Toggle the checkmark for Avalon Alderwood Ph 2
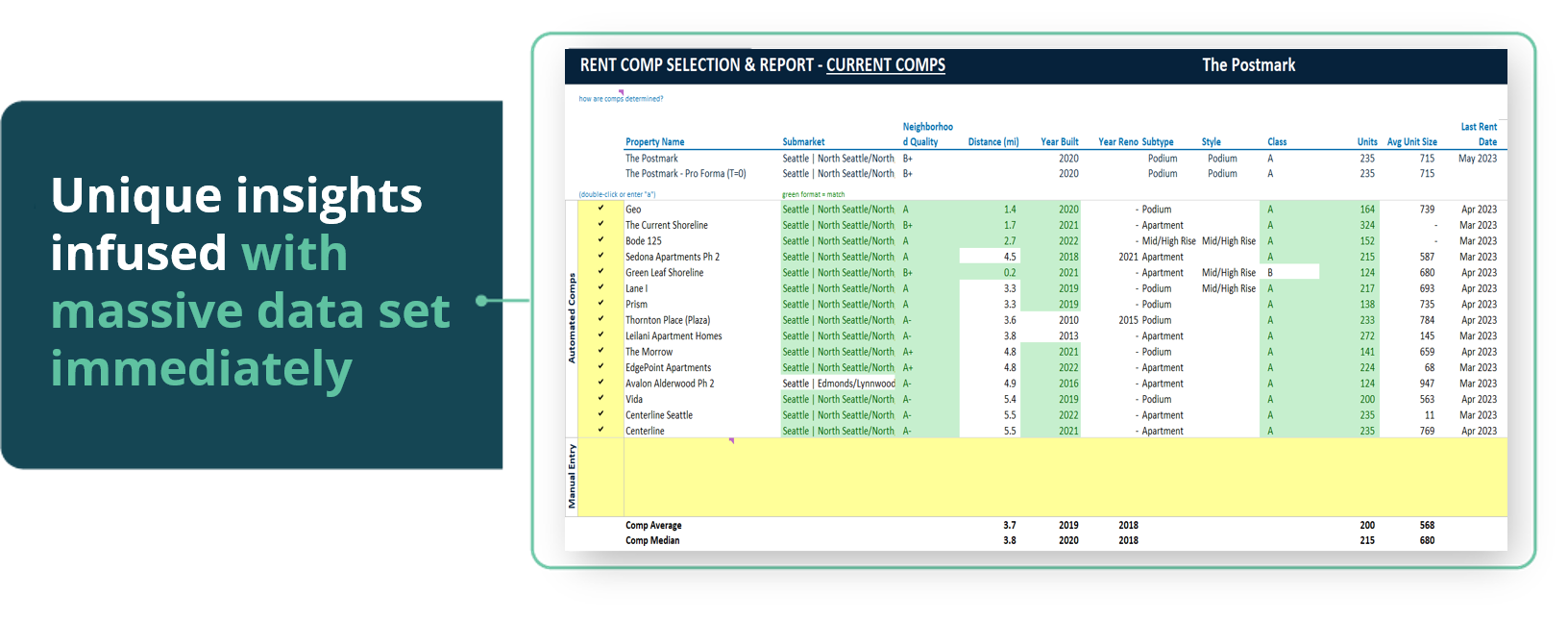The image size is (1568, 620). (600, 384)
